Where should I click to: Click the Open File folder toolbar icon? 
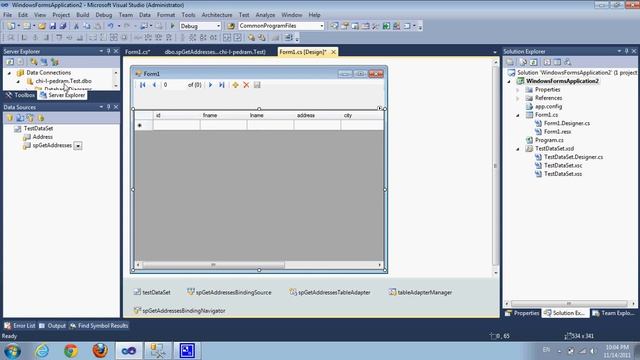tap(42, 26)
